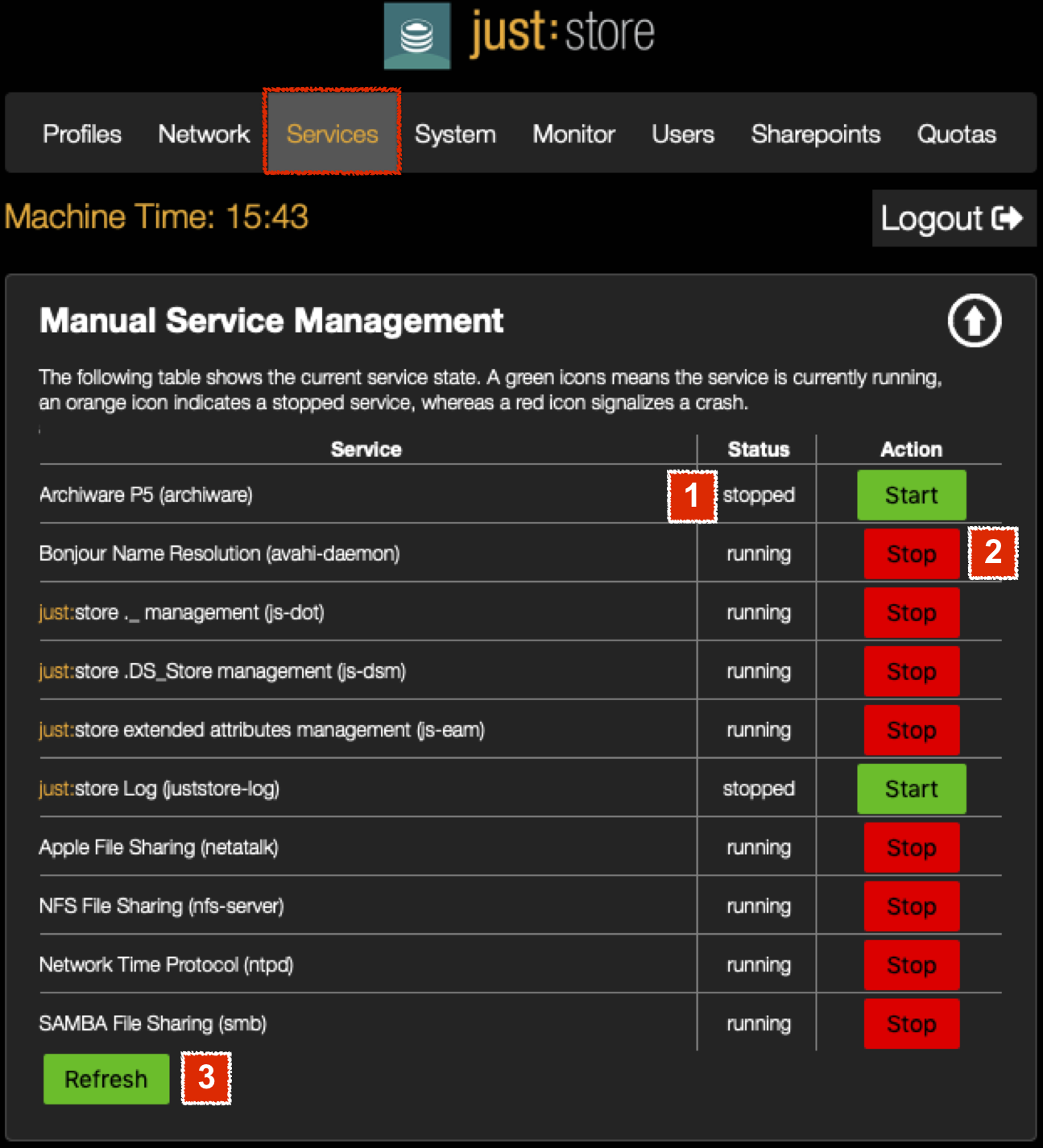
Task: Click the Status column header
Action: pyautogui.click(x=758, y=450)
